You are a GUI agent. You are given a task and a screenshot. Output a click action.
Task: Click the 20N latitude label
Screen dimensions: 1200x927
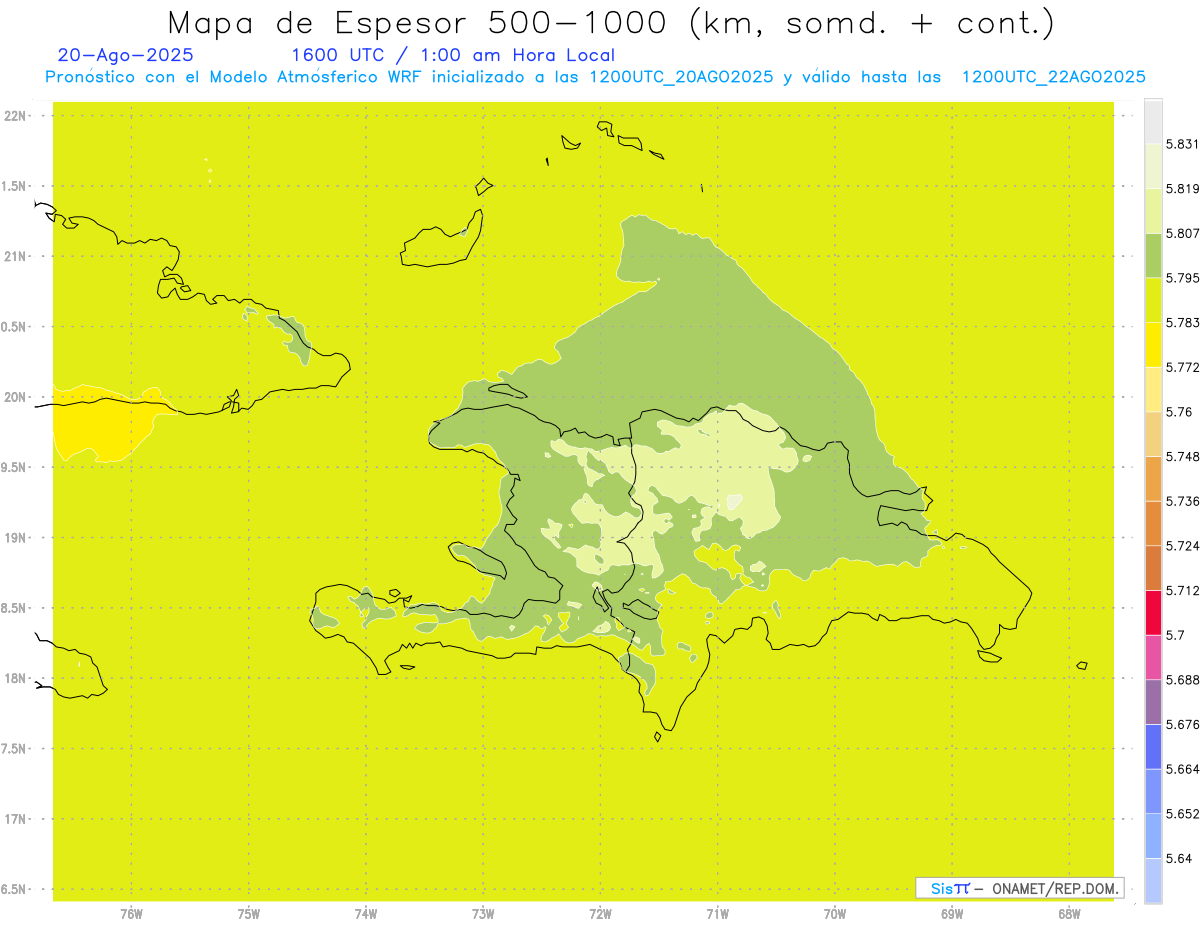click(14, 397)
